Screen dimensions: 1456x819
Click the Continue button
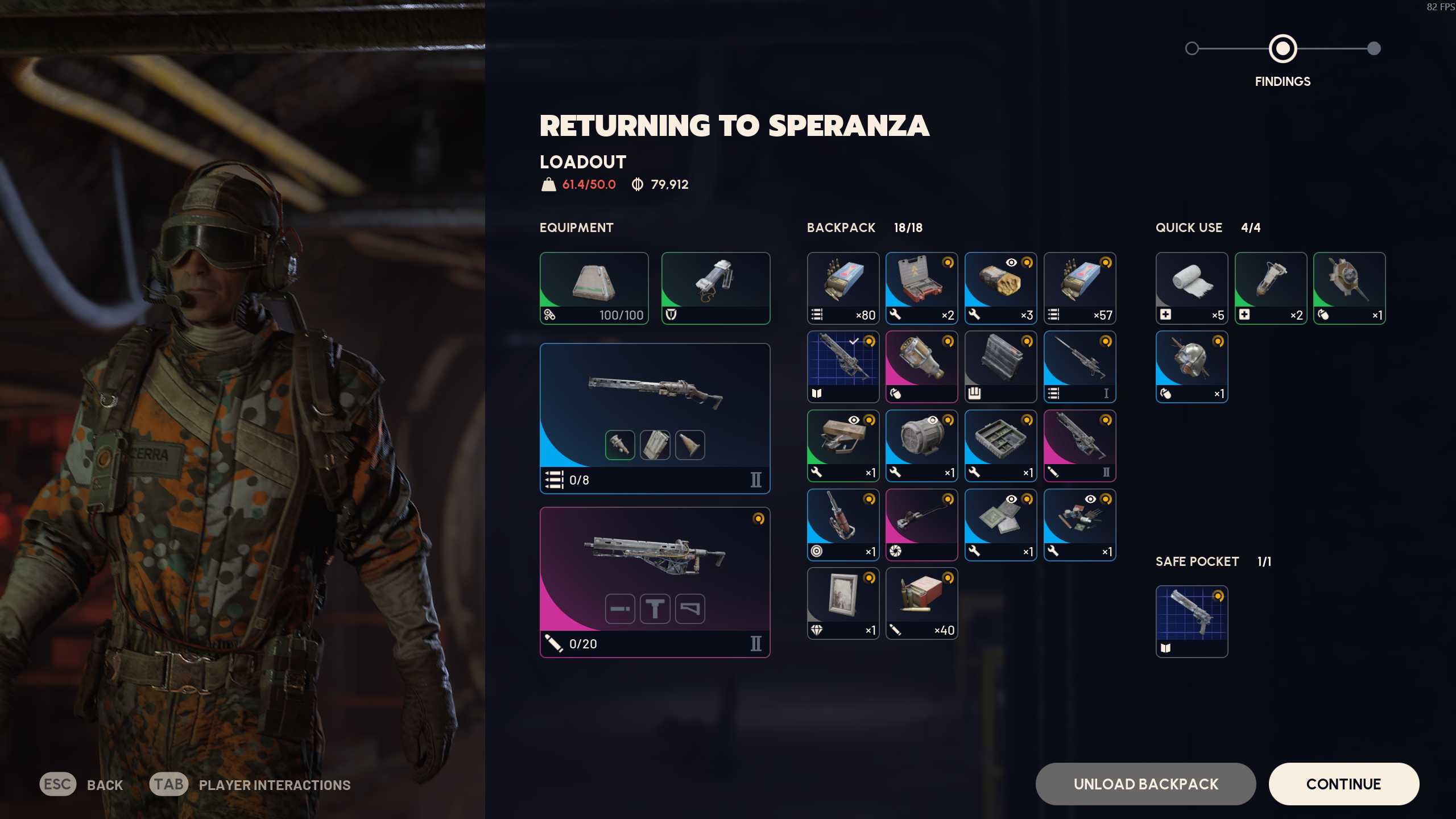pos(1343,784)
